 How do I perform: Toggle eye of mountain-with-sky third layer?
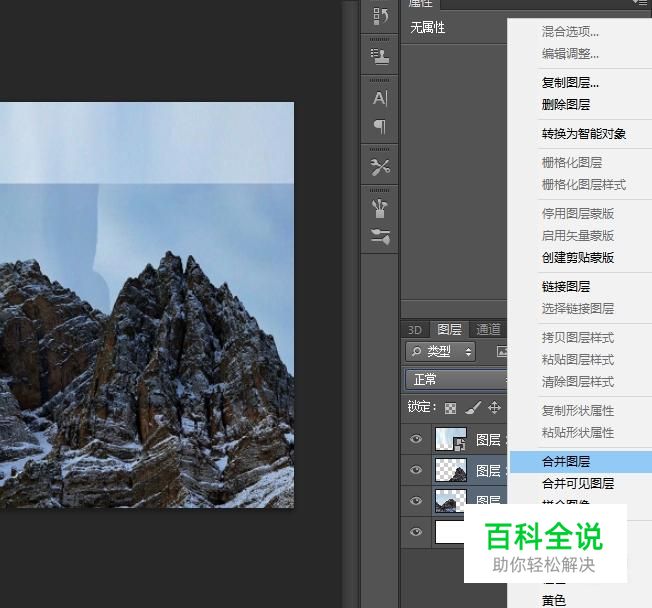point(416,501)
